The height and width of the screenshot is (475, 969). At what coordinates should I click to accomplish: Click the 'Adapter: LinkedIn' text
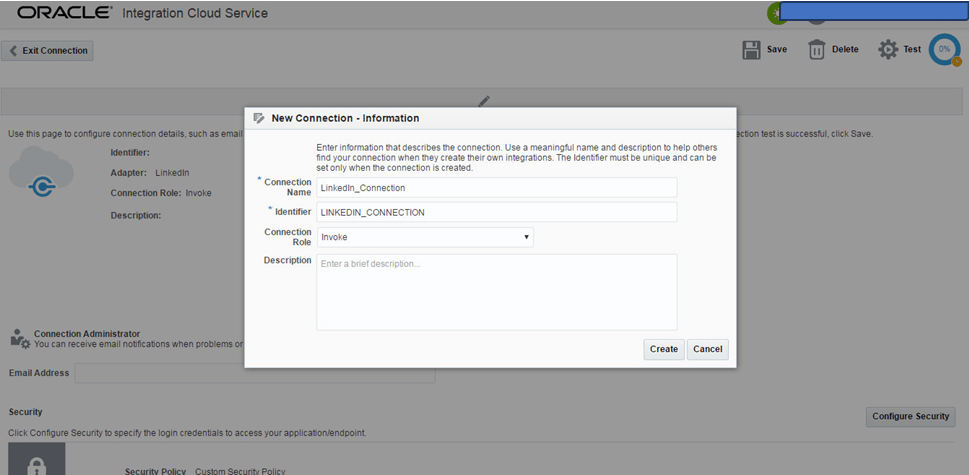click(x=150, y=172)
